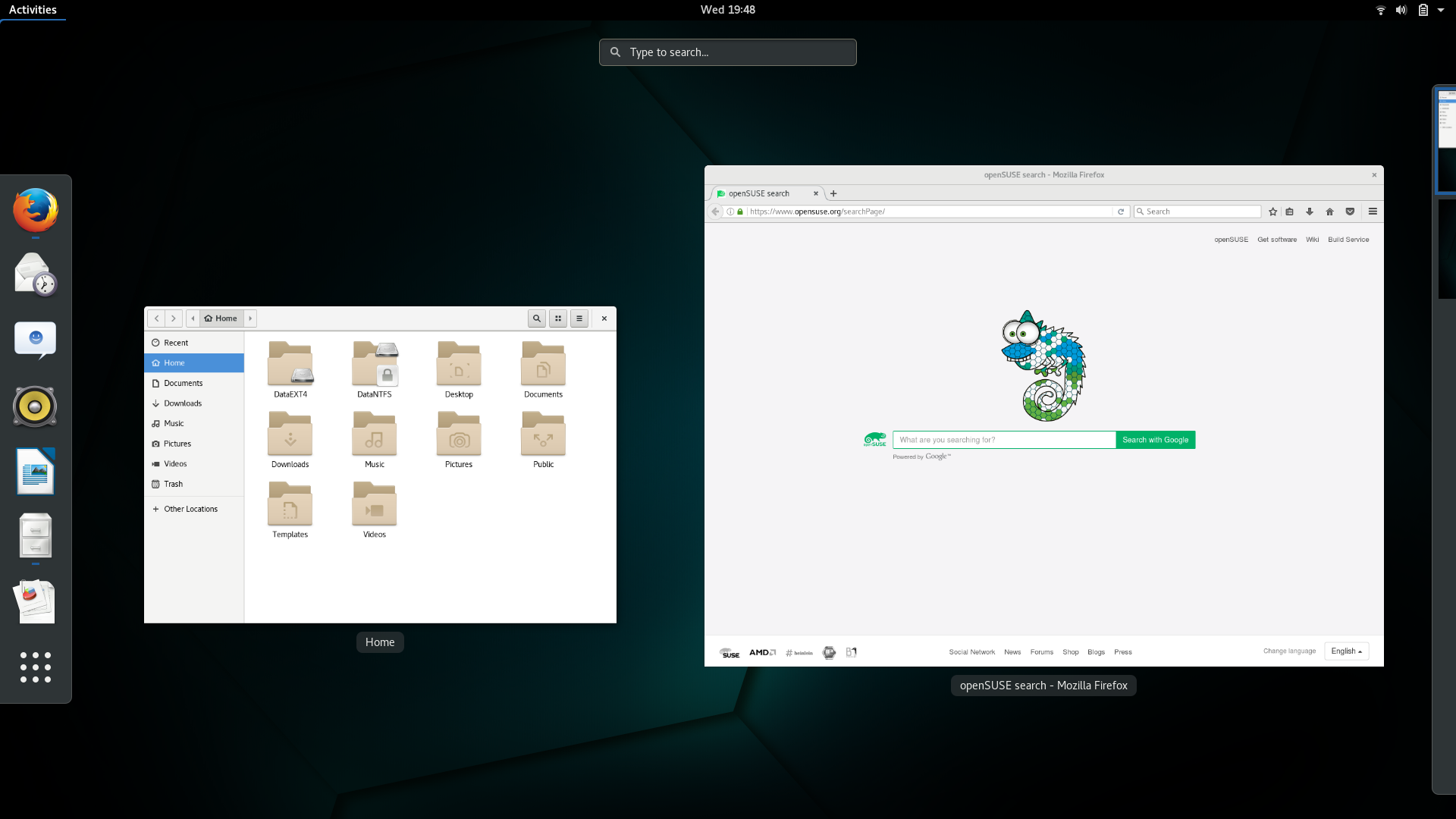Click Firefox home icon

(x=1329, y=212)
